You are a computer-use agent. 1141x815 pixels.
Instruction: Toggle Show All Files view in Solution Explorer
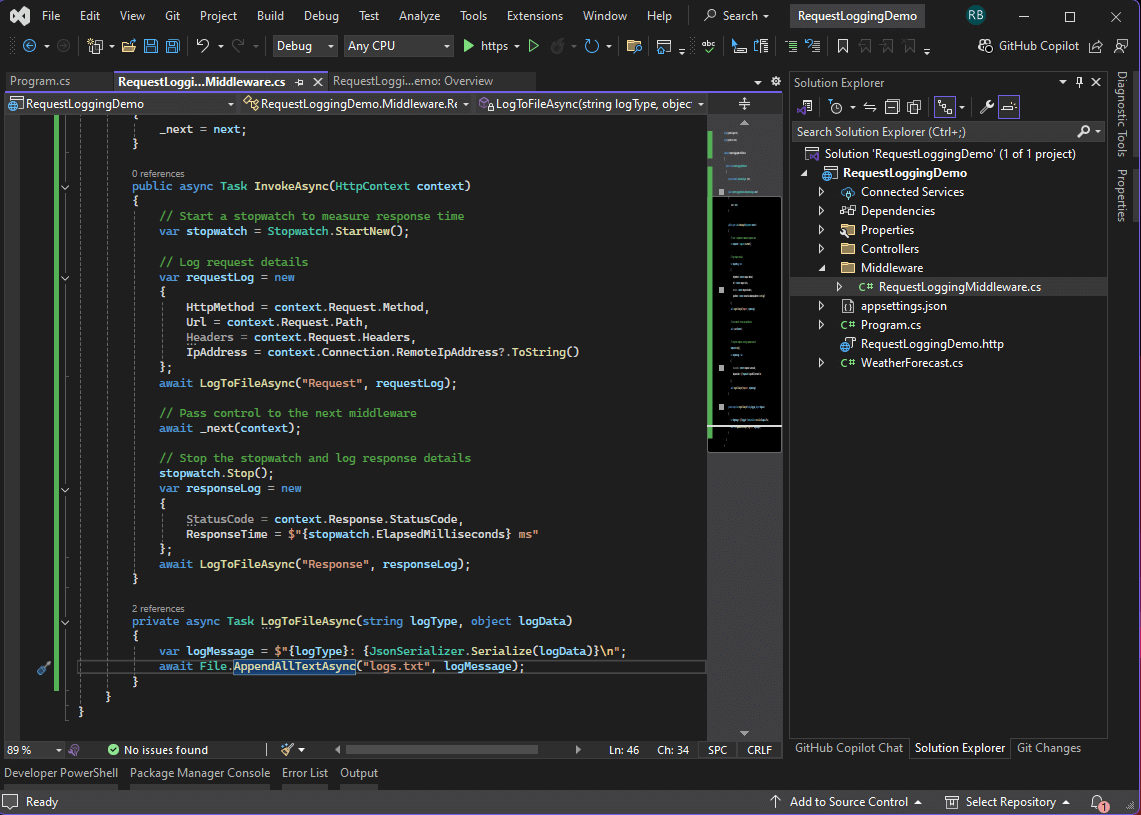point(913,107)
